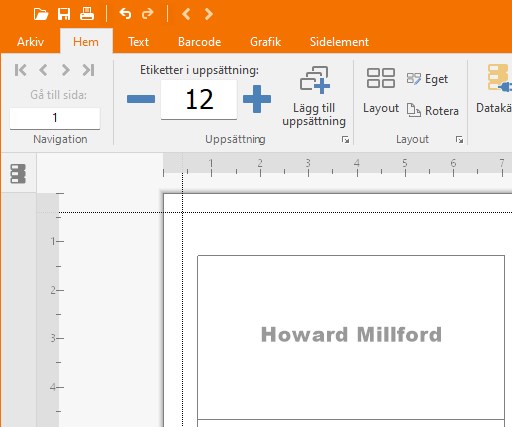Toggle the data panel icon on left sidebar
Image resolution: width=512 pixels, height=427 pixels.
tap(18, 174)
